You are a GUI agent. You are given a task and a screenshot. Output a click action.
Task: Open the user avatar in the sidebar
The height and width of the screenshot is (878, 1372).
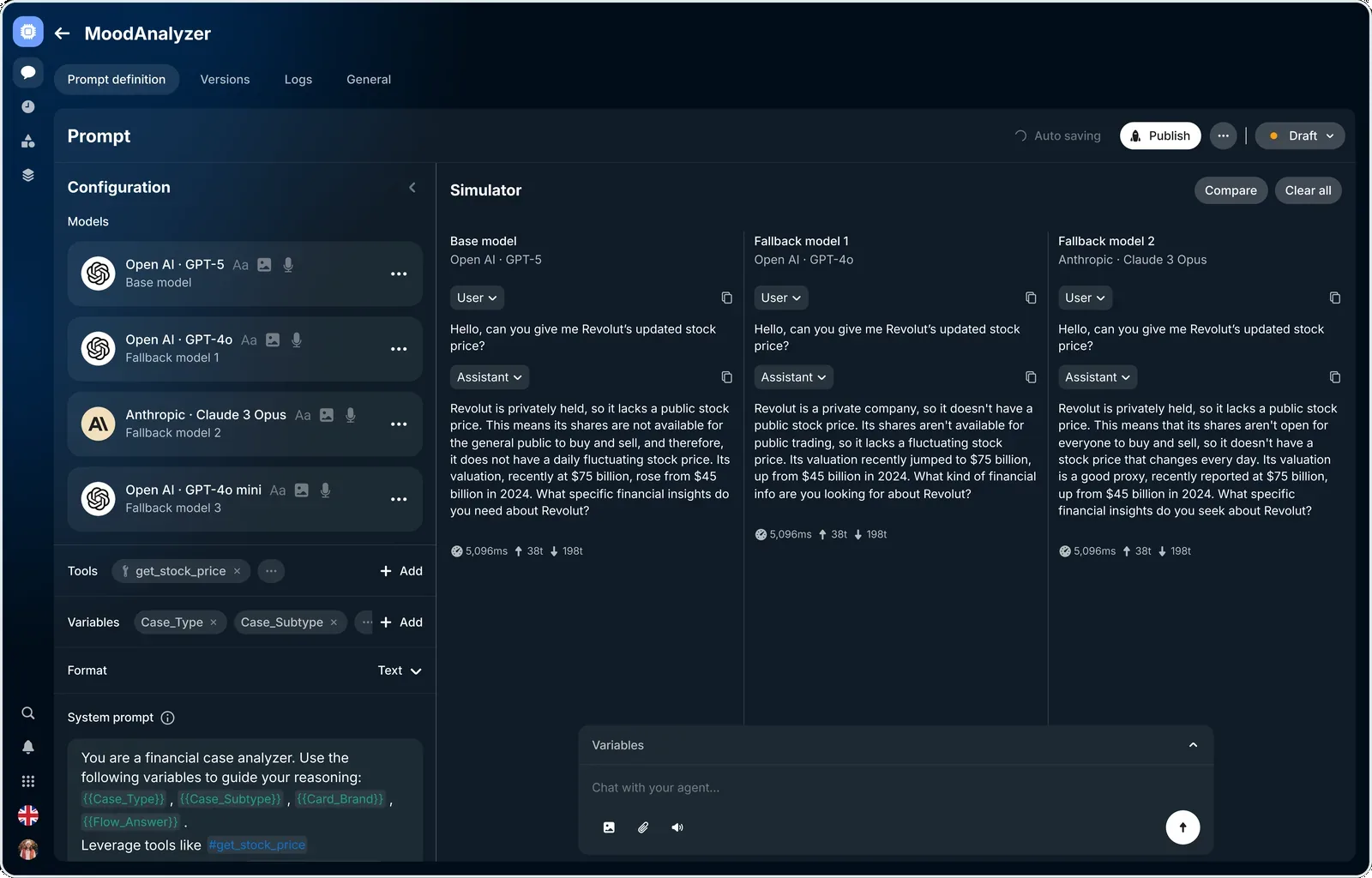pyautogui.click(x=28, y=850)
